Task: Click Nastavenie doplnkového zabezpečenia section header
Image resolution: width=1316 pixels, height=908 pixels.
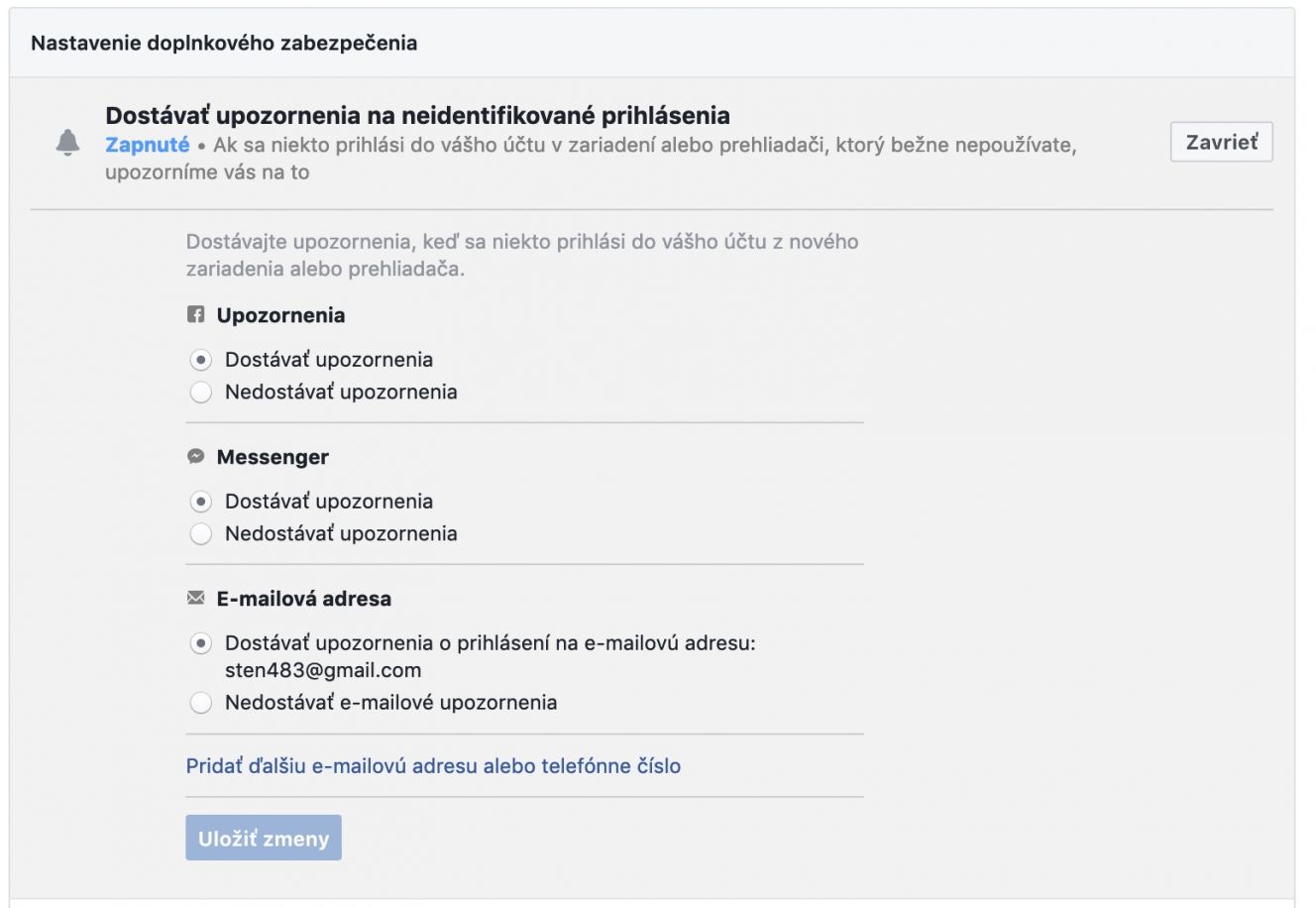Action: click(224, 43)
